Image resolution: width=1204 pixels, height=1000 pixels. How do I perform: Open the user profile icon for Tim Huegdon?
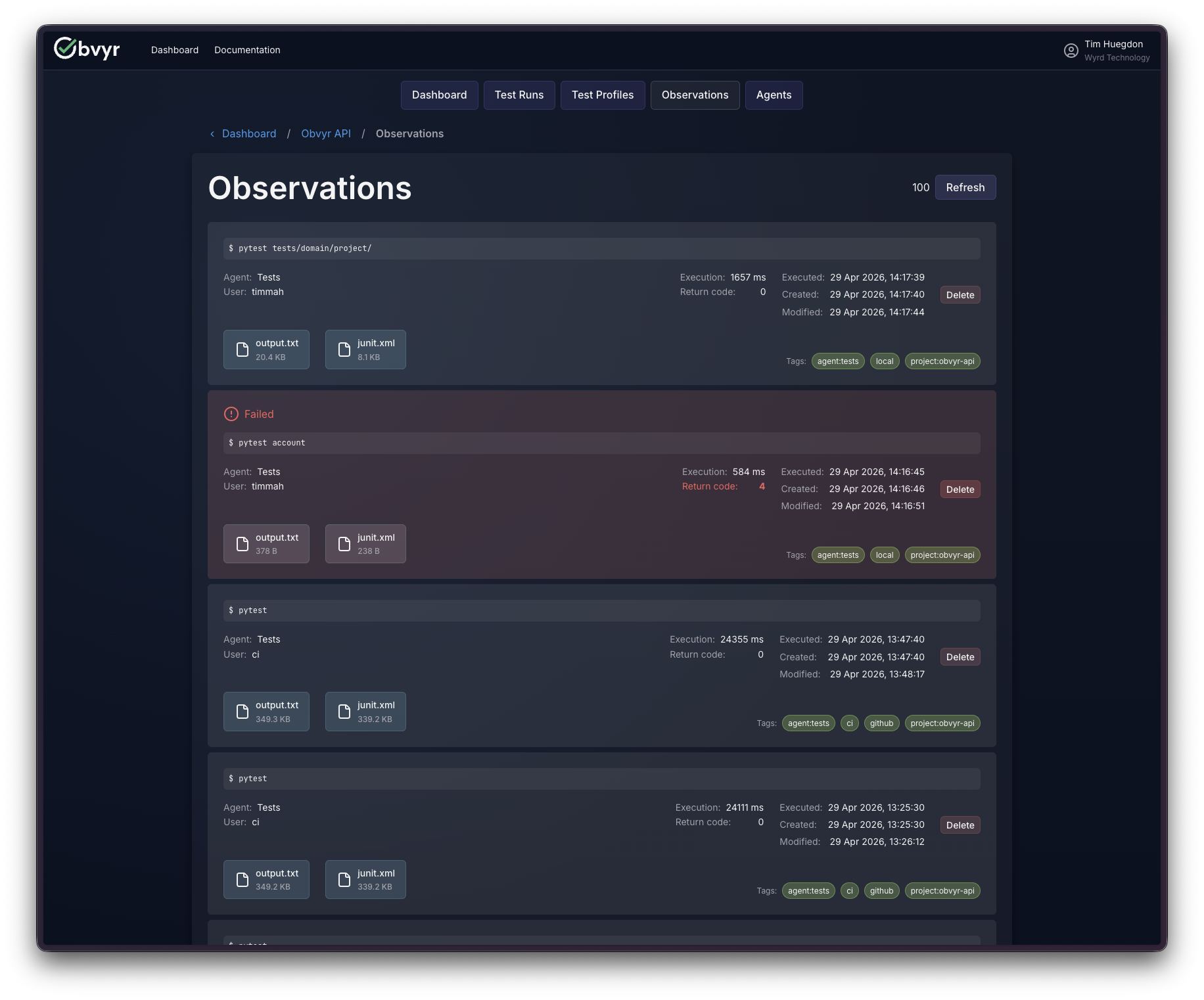1071,51
